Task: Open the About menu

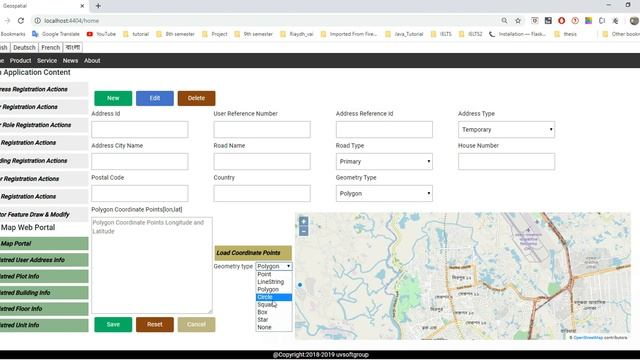Action: point(92,60)
